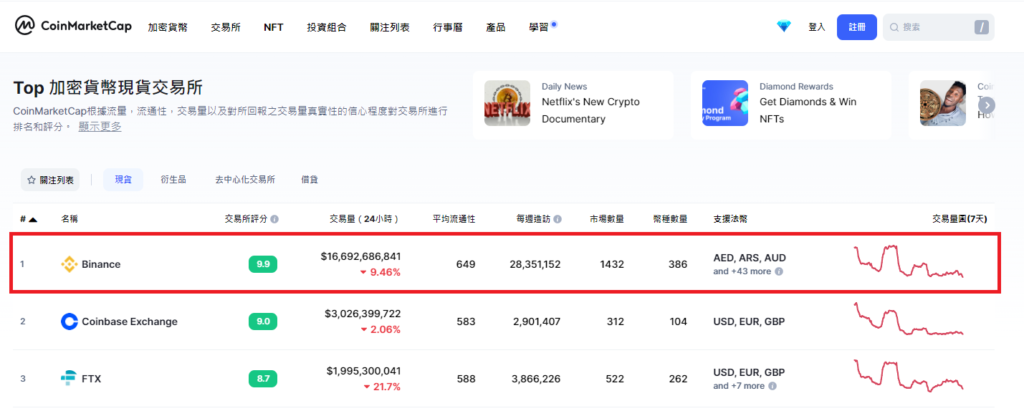
Task: Click info icon next to Binance +43 more
Action: 779,271
